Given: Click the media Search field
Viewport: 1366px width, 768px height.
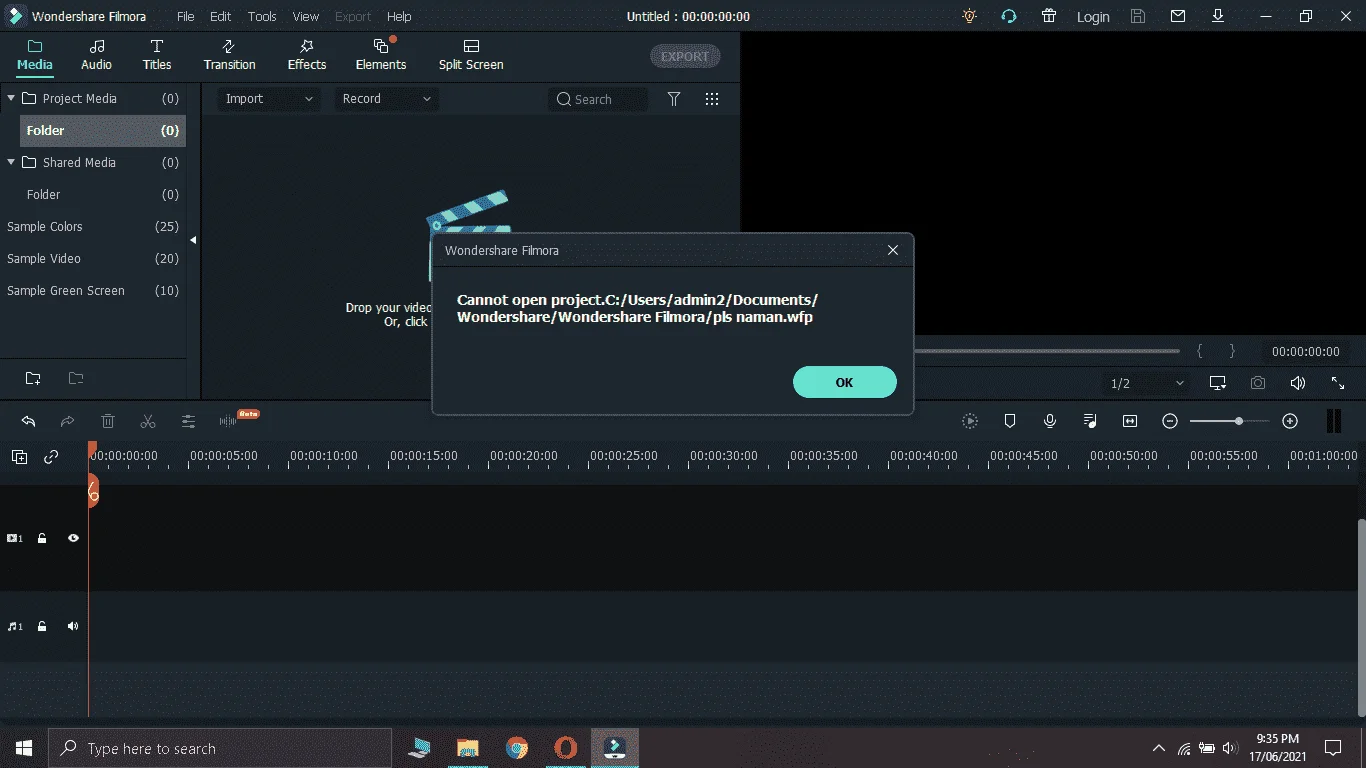Looking at the screenshot, I should tap(598, 99).
